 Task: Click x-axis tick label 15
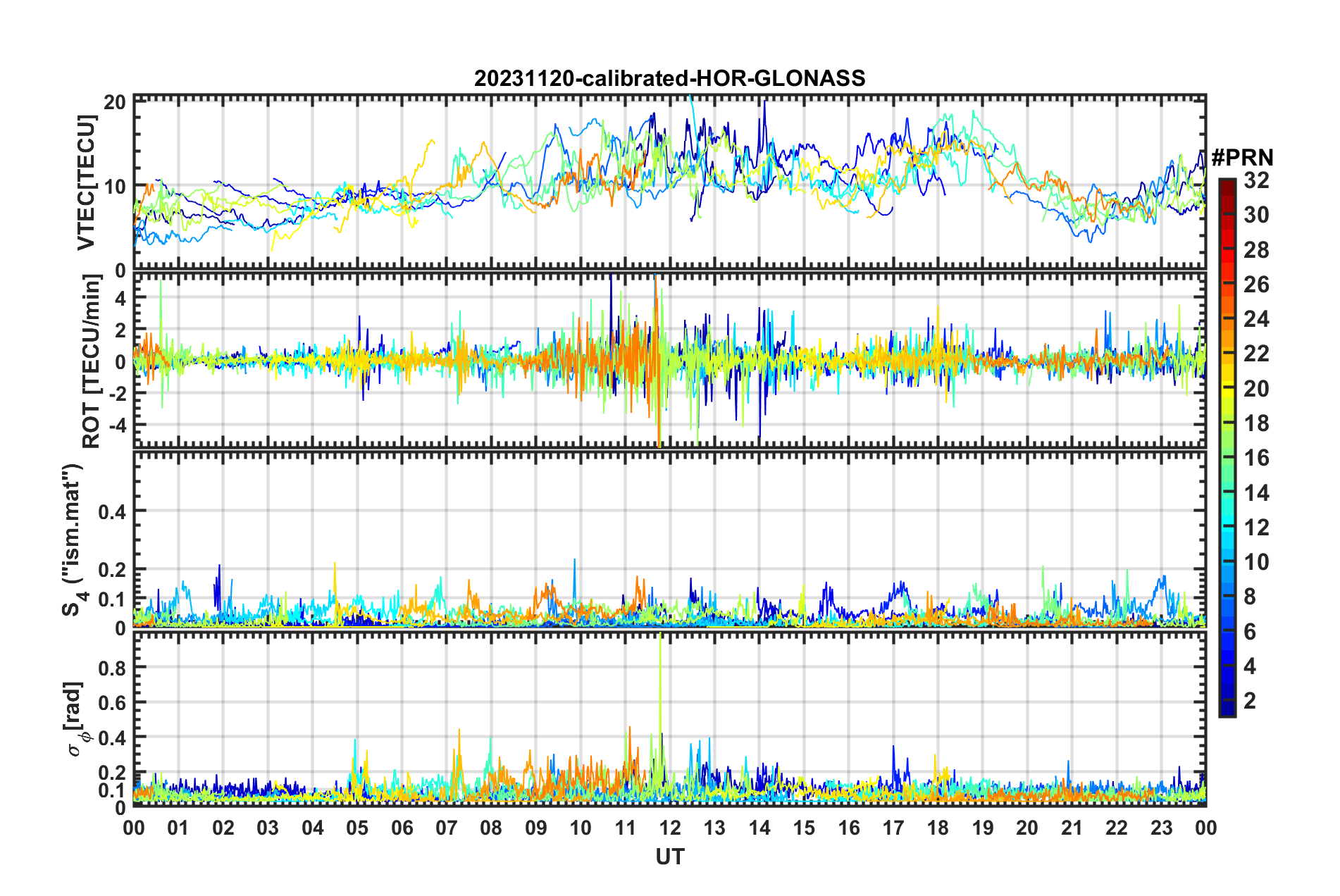coord(804,828)
